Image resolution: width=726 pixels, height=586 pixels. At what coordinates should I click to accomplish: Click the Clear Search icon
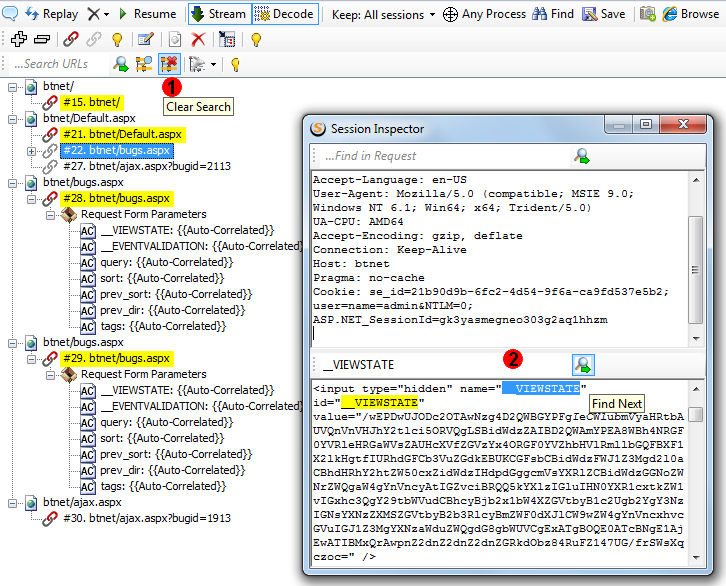pos(169,64)
